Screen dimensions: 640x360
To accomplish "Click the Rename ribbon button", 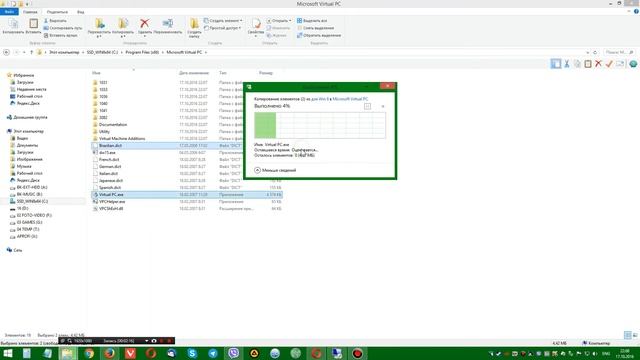I will 168,27.
